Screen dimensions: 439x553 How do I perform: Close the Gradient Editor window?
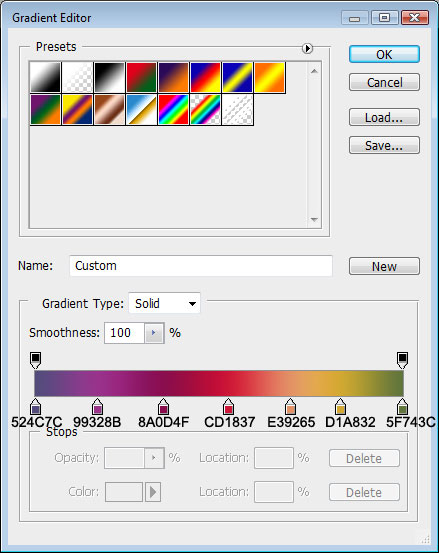[x=415, y=17]
